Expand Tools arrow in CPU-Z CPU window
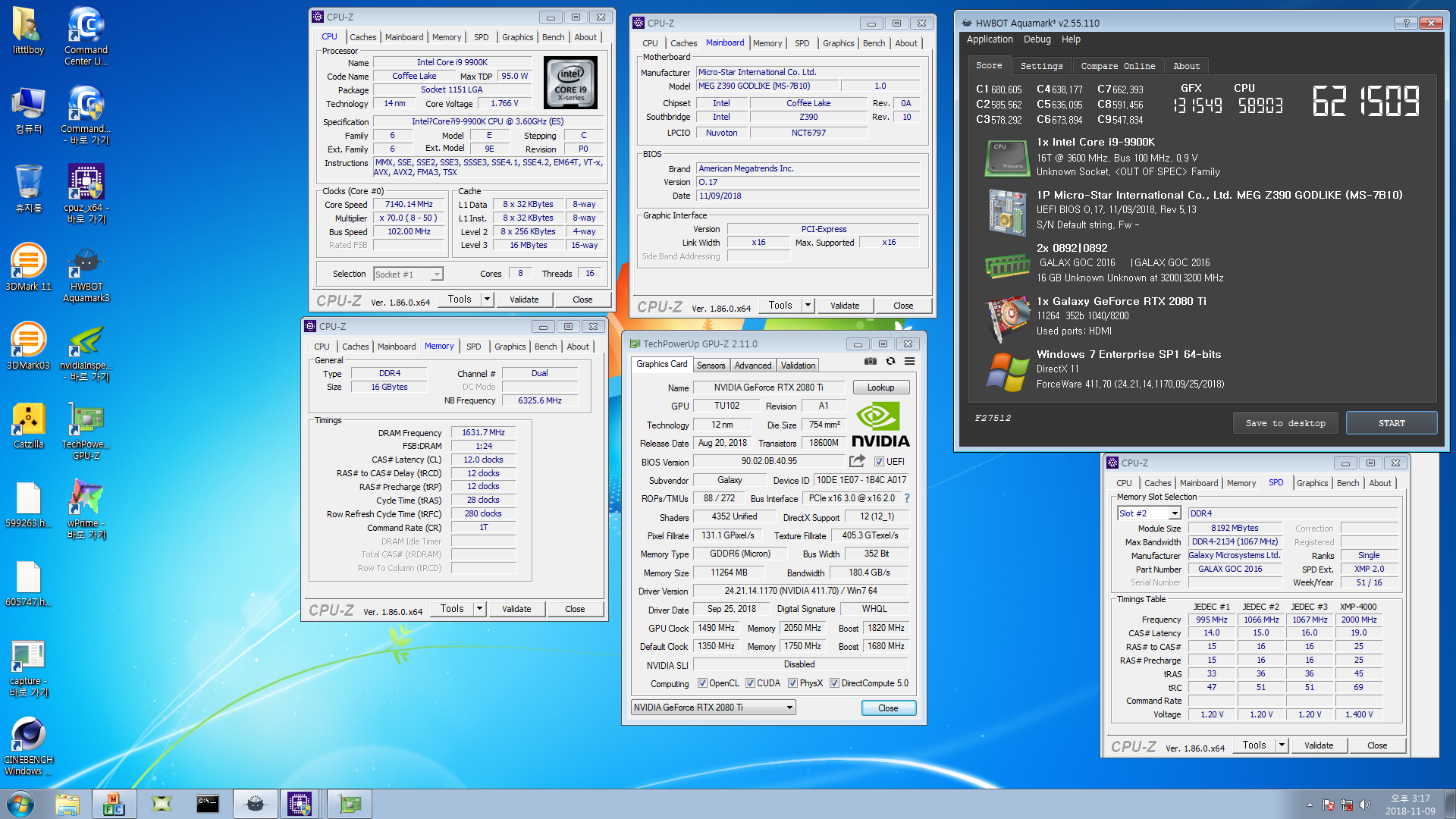 [488, 300]
